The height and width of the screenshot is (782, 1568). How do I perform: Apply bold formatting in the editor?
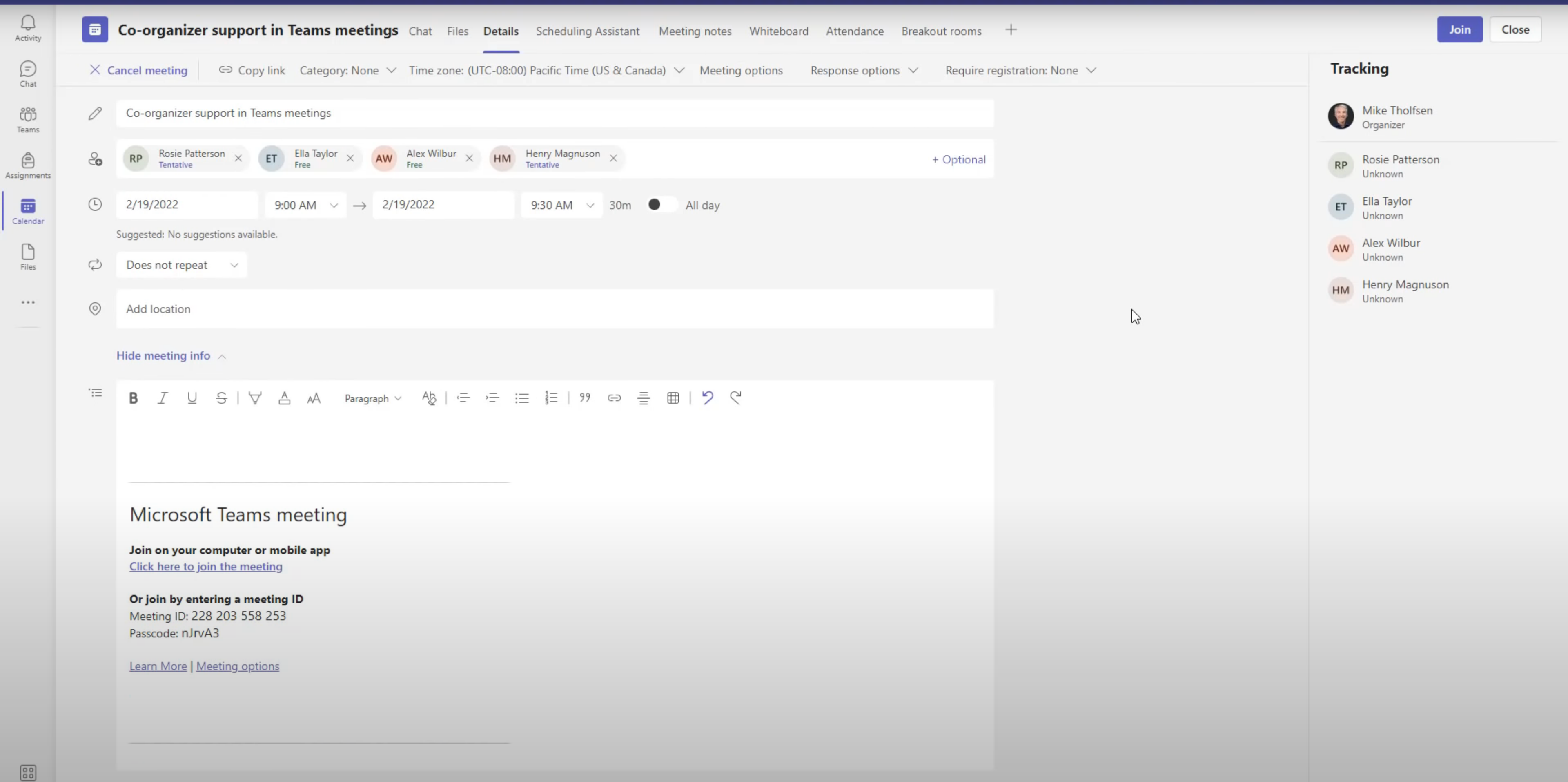[x=133, y=398]
